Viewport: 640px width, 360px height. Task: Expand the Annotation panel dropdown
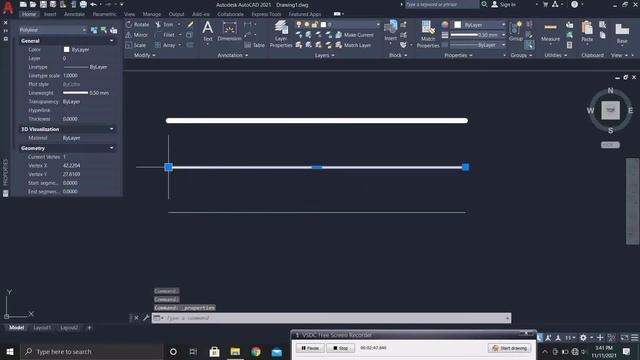tap(233, 55)
